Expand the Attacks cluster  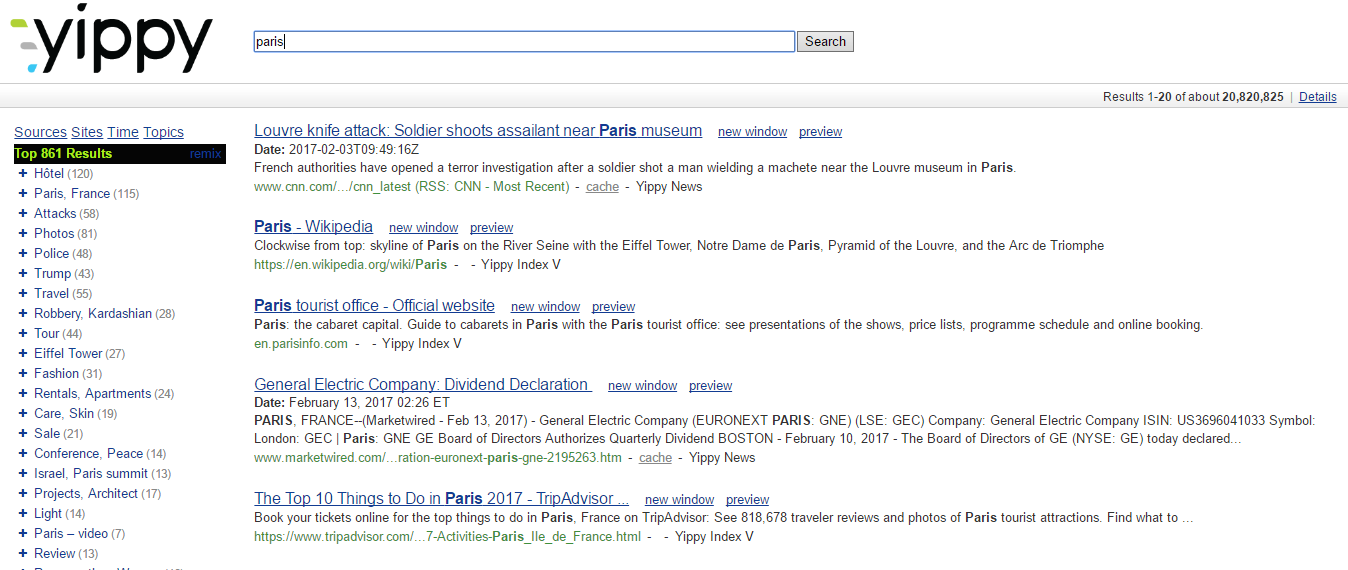coord(23,214)
